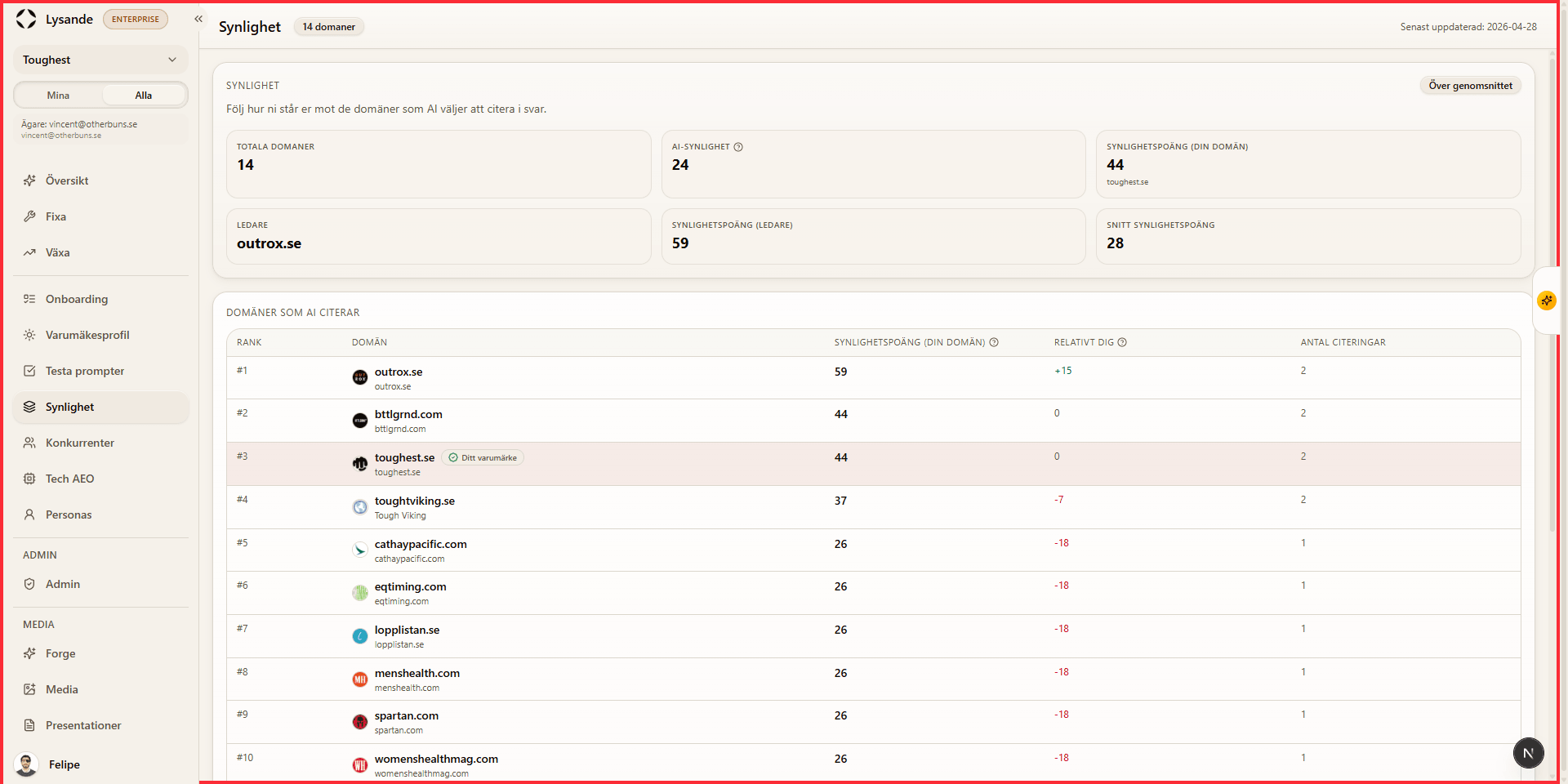Screen dimensions: 1568x784
Task: Open the Personas page
Action: pos(100,514)
